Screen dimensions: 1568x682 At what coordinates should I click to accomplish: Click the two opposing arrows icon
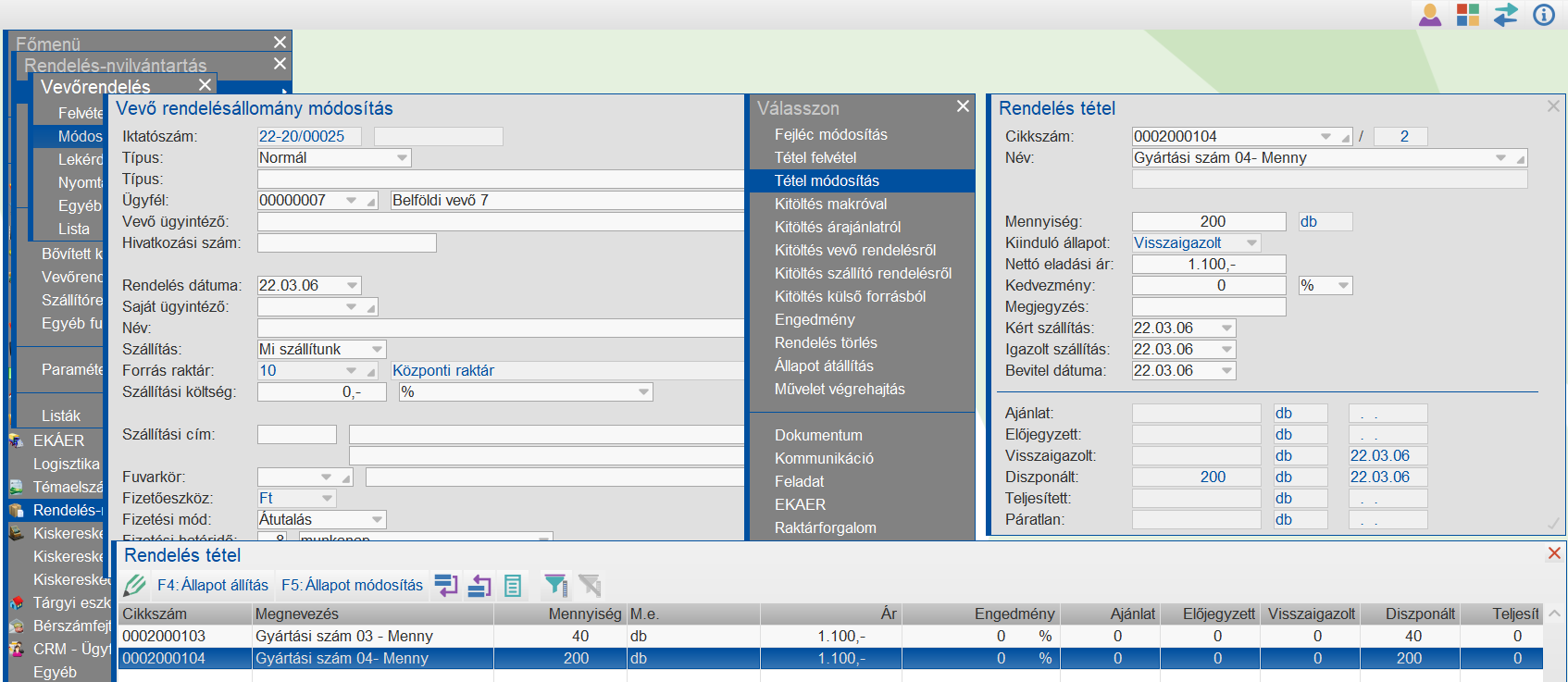[1506, 15]
